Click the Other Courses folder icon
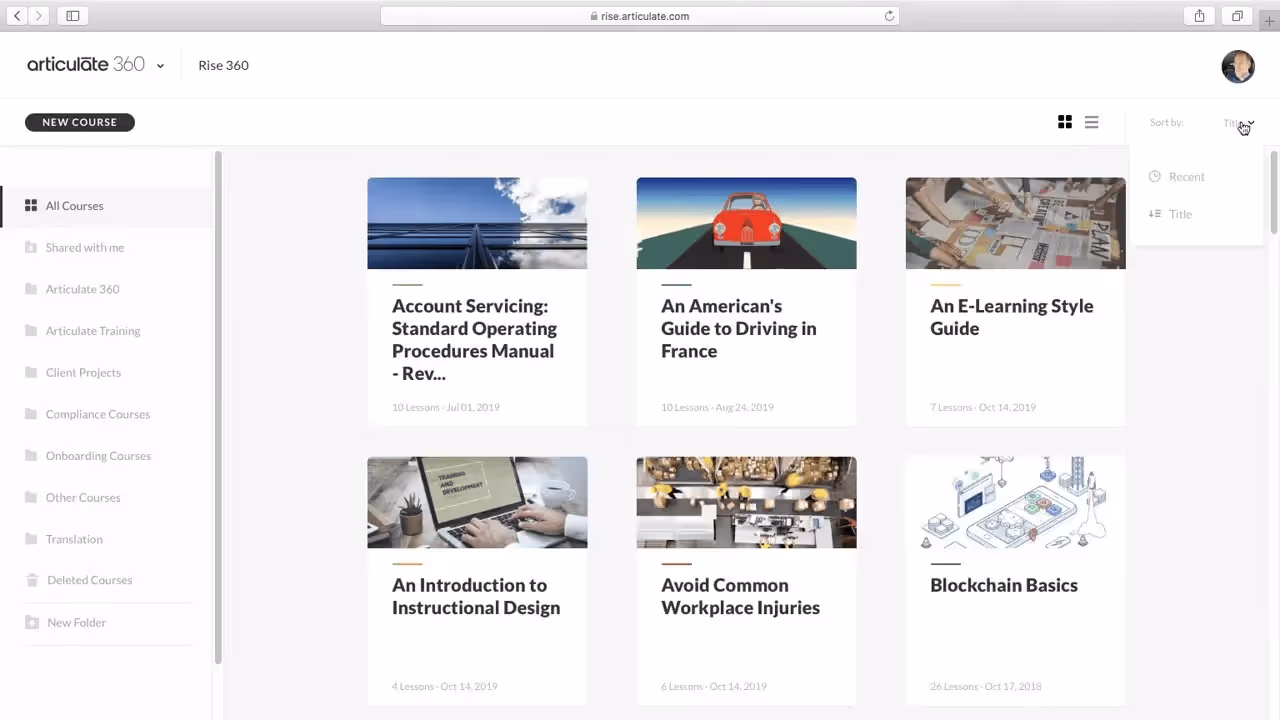Image resolution: width=1280 pixels, height=720 pixels. pyautogui.click(x=31, y=497)
